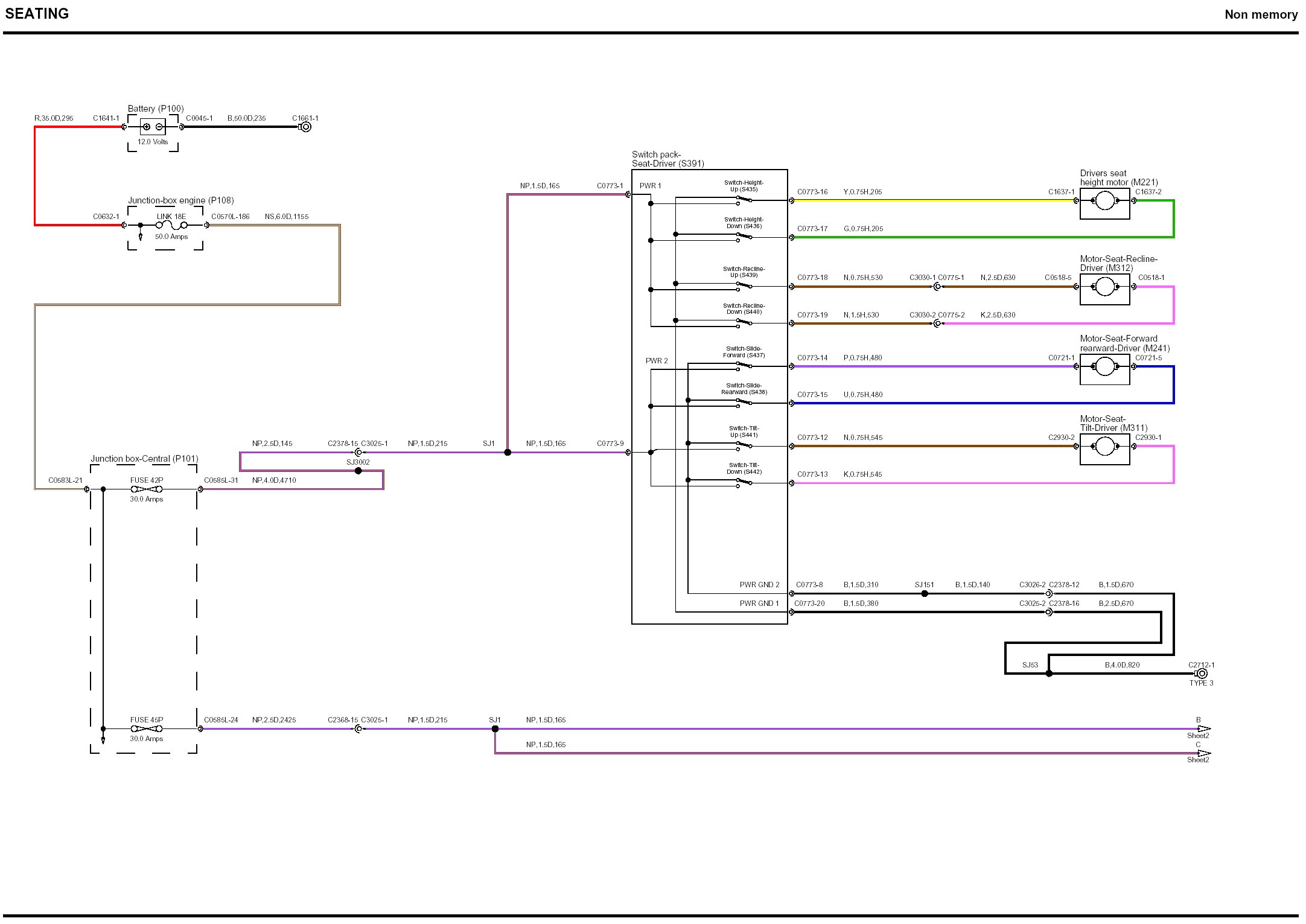Select the LINK 18E 50 Amps fusible link
The image size is (1306, 924).
point(171,225)
